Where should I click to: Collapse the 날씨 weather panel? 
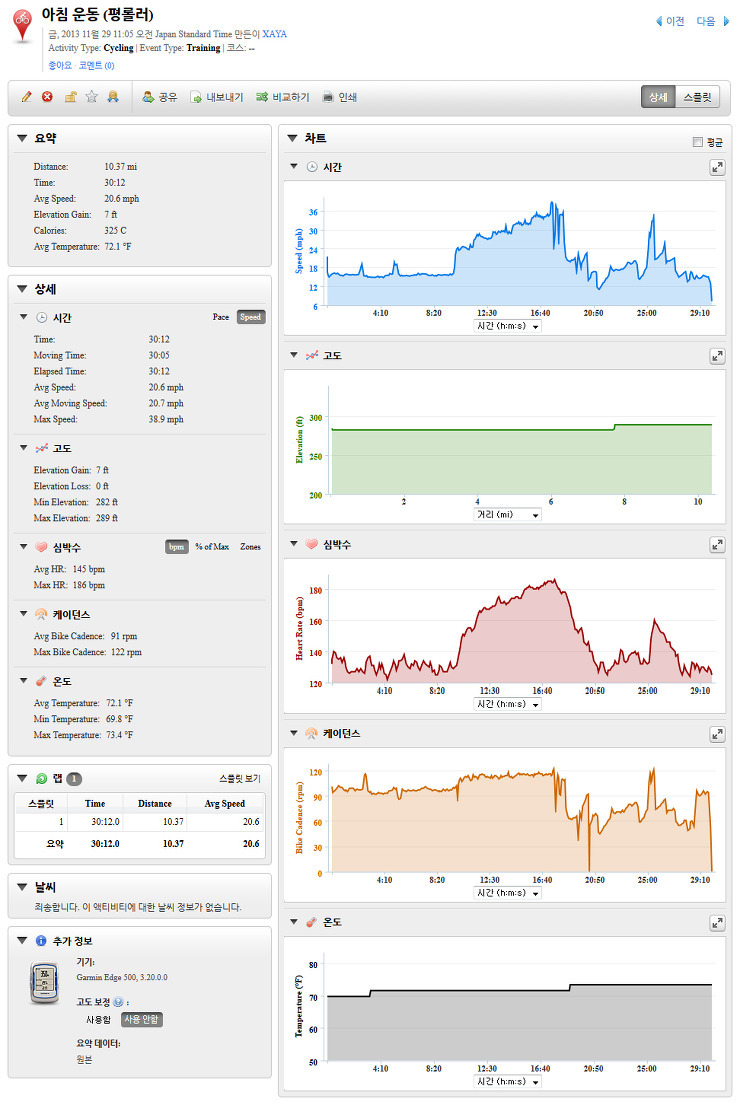pyautogui.click(x=22, y=887)
